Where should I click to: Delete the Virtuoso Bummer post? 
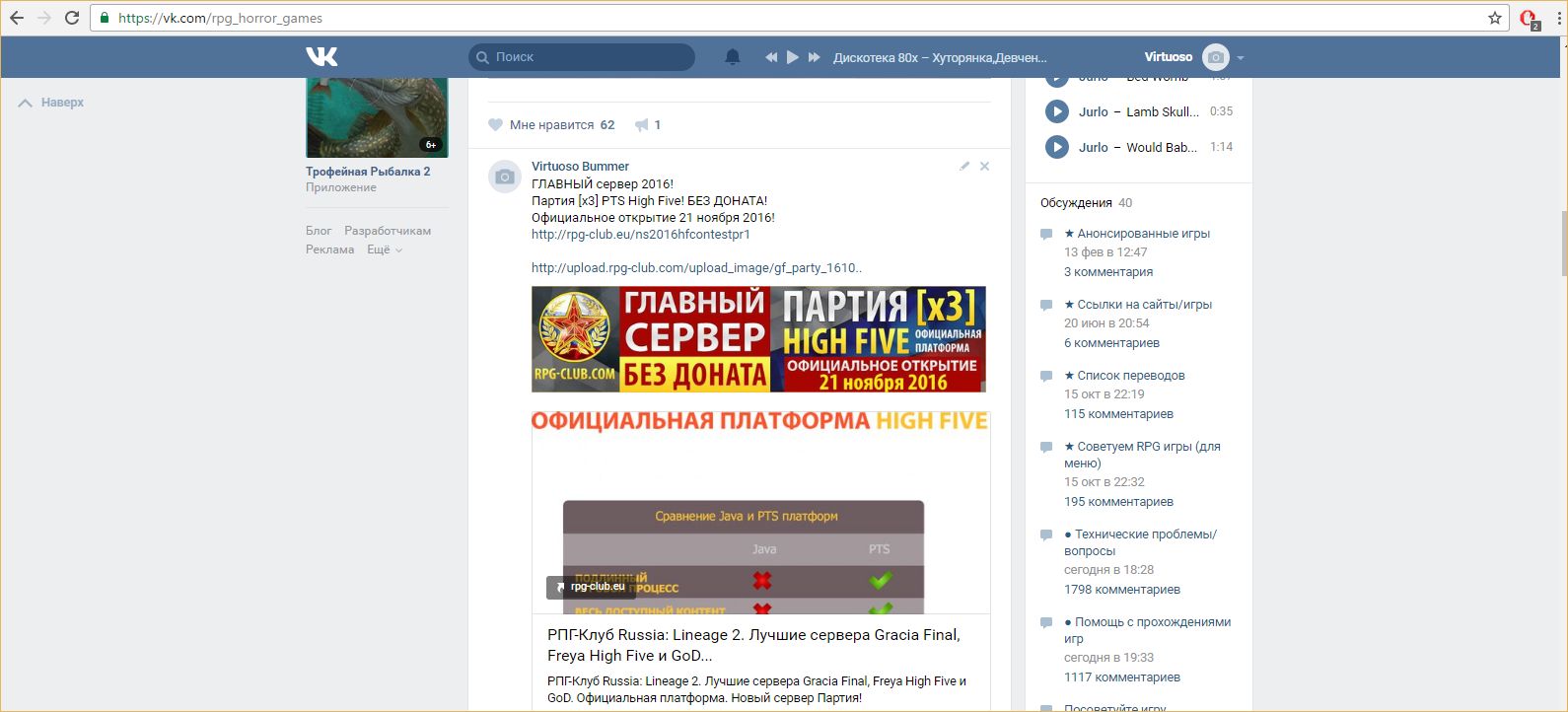click(984, 167)
